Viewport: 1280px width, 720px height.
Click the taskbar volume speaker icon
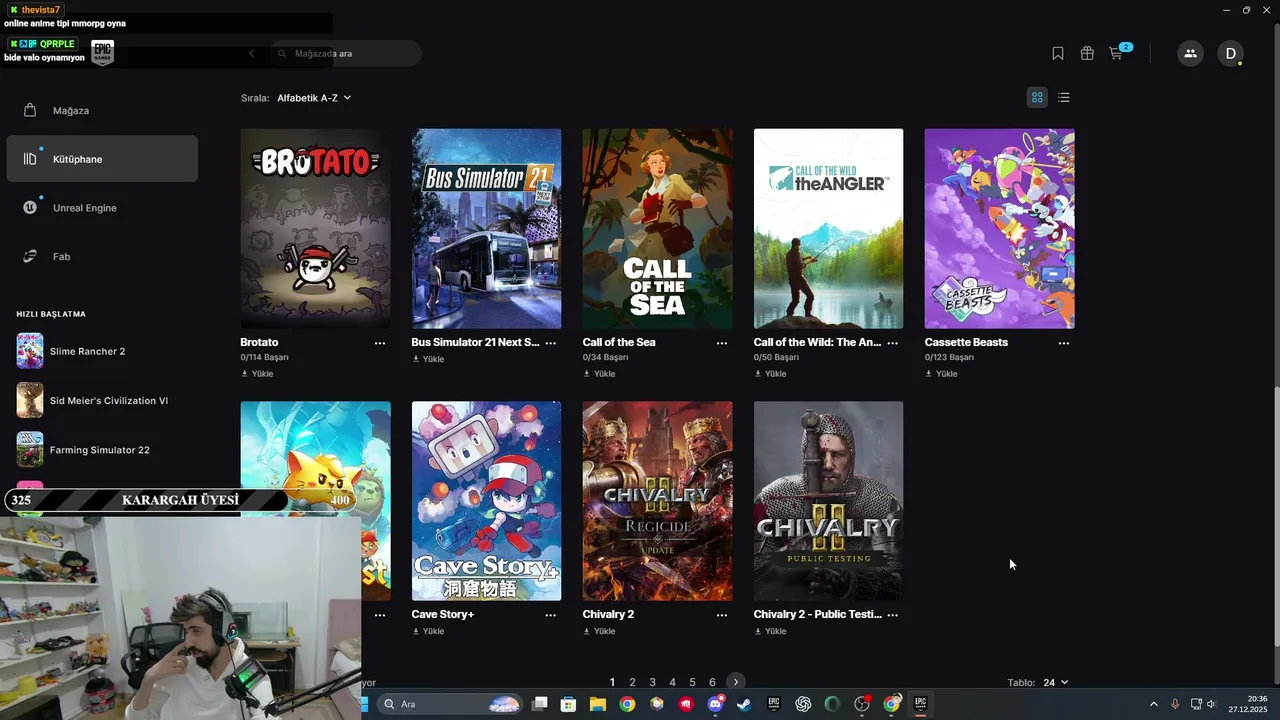pos(1211,704)
